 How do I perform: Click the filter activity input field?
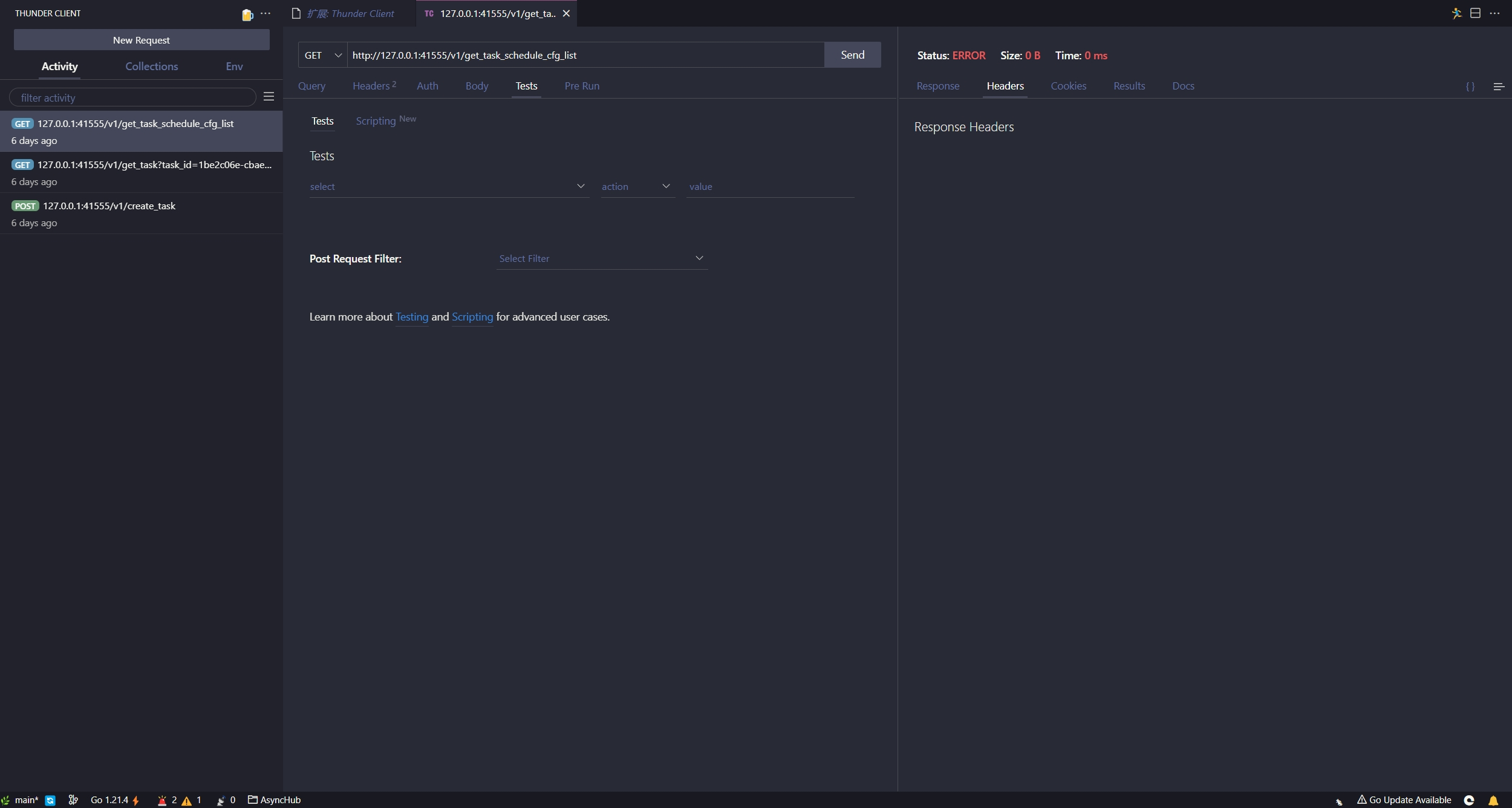point(133,97)
